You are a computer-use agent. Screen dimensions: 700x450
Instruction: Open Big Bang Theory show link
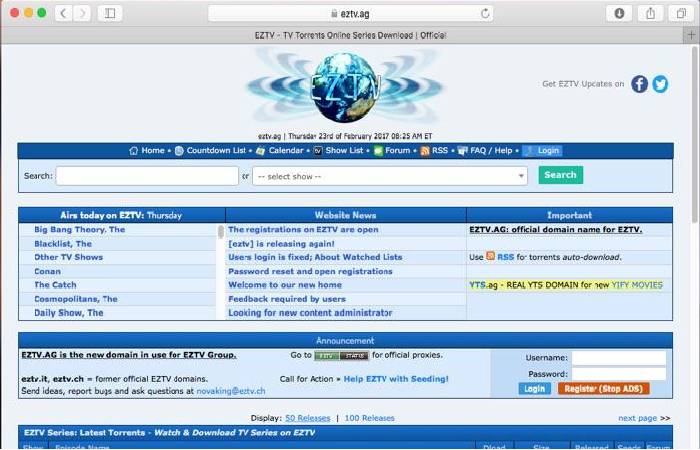[x=79, y=229]
